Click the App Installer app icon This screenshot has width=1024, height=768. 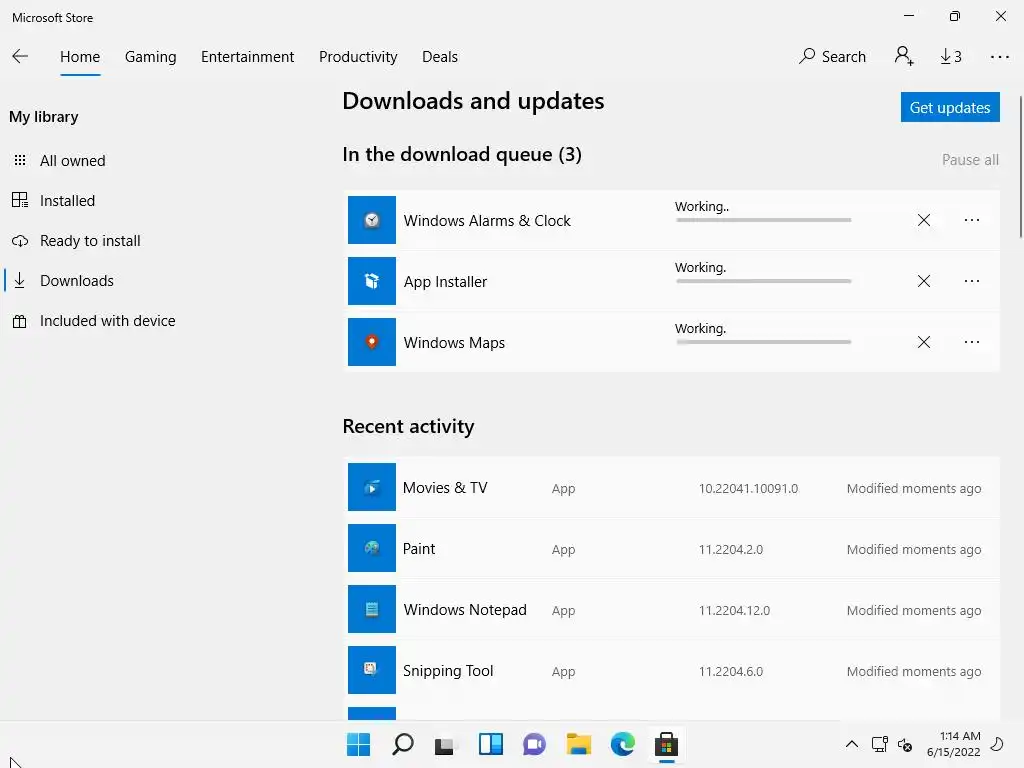(x=372, y=281)
